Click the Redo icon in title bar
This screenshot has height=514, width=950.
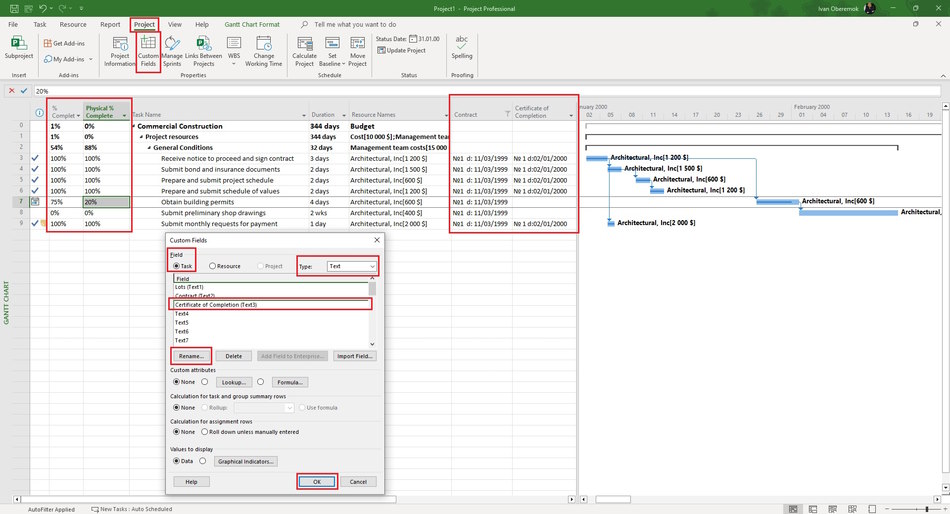62,8
